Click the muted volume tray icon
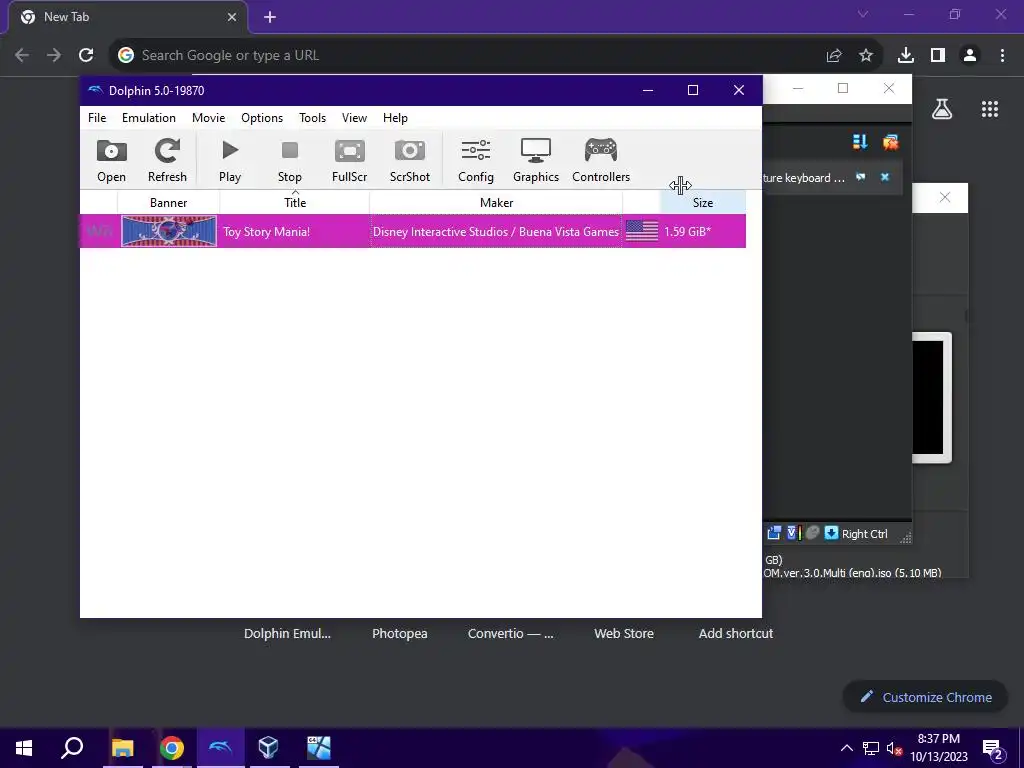 [894, 748]
